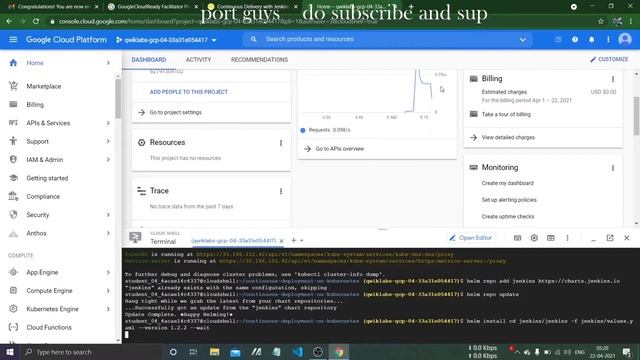The height and width of the screenshot is (360, 640).
Task: Expand the Home submenu chevron
Action: pyautogui.click(x=108, y=63)
